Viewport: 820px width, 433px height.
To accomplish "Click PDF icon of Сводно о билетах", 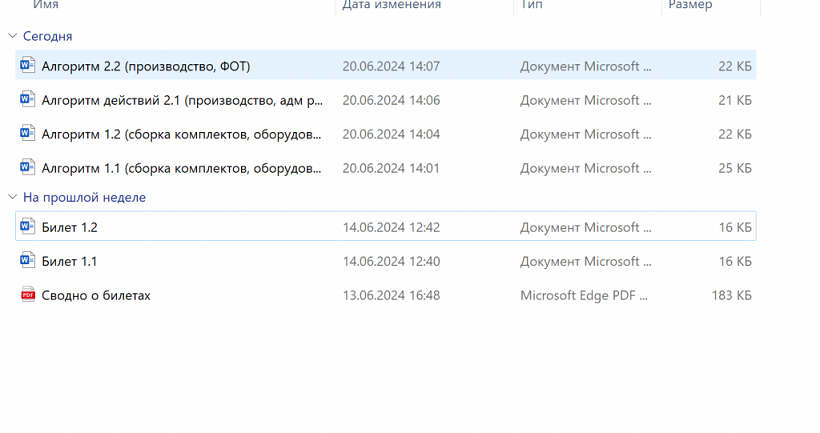I will point(27,295).
